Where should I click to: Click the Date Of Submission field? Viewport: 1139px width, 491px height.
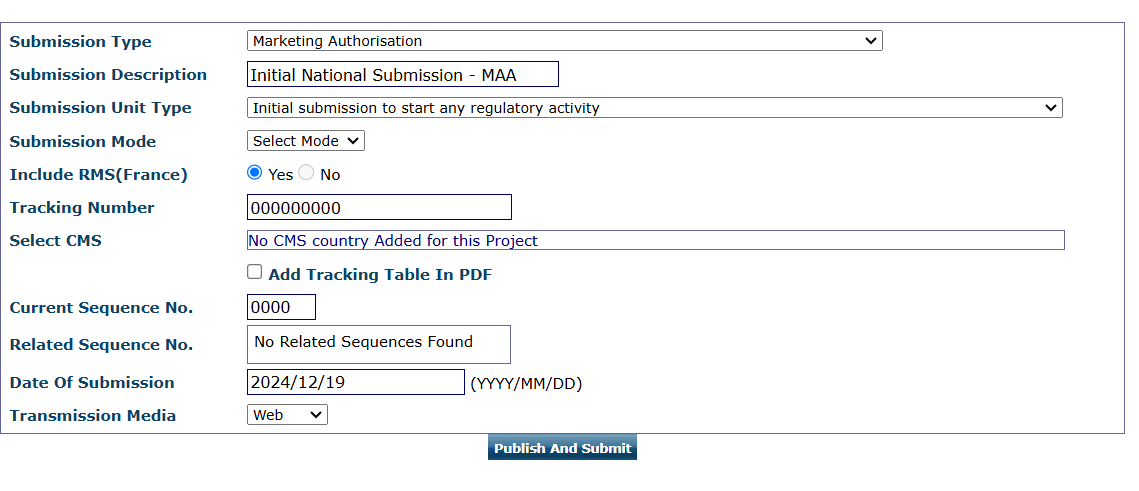point(355,382)
